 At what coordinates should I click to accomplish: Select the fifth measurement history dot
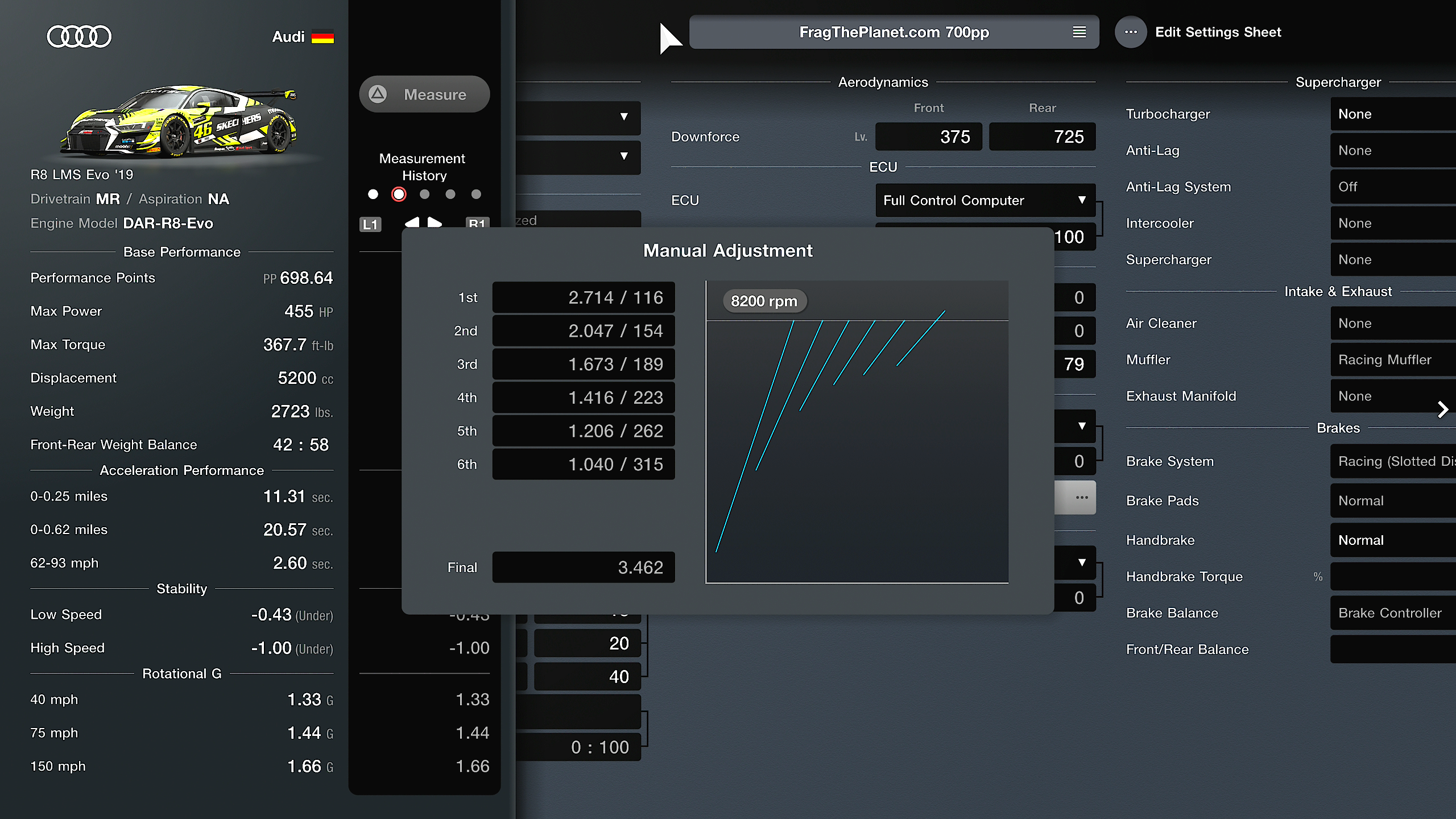(476, 195)
